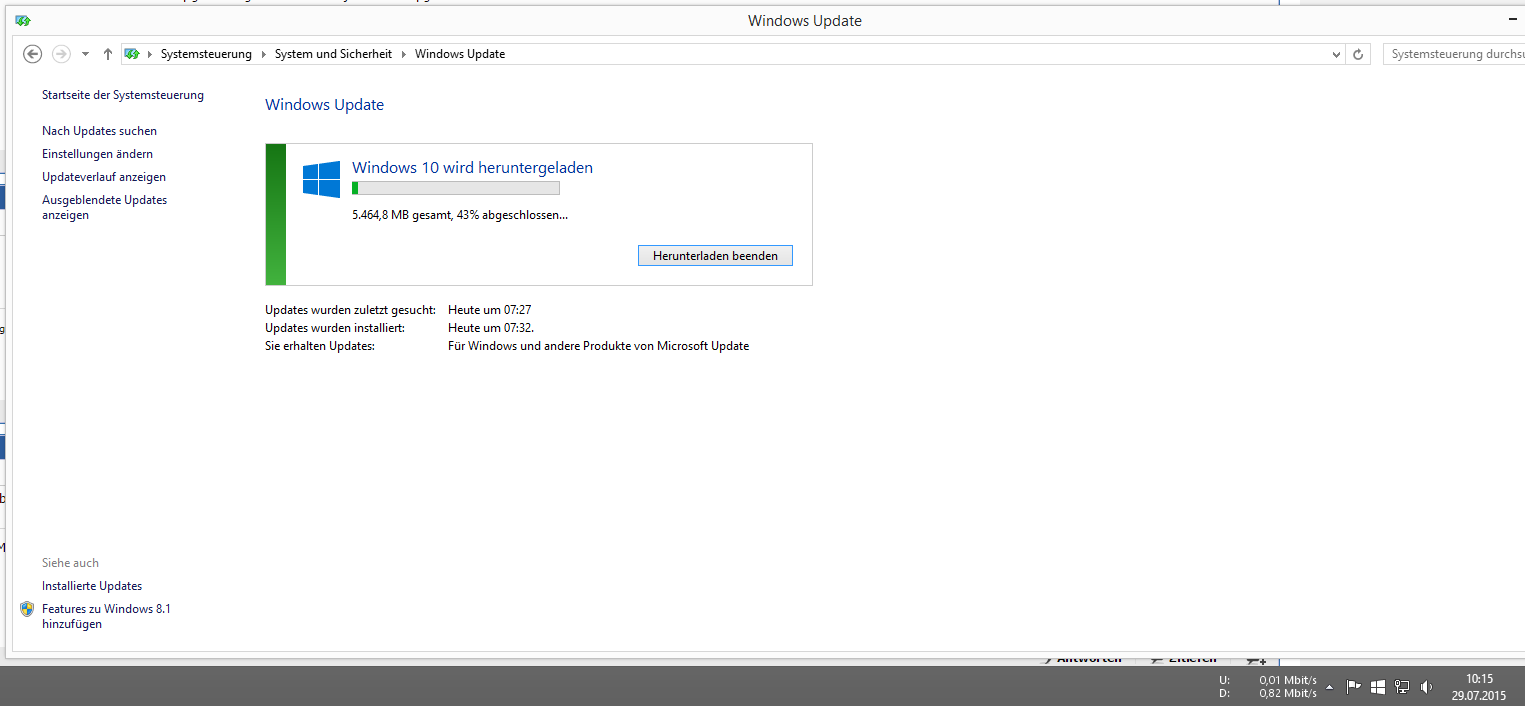
Task: Expand arrow after System und Sicherheit breadcrumb
Action: click(404, 54)
